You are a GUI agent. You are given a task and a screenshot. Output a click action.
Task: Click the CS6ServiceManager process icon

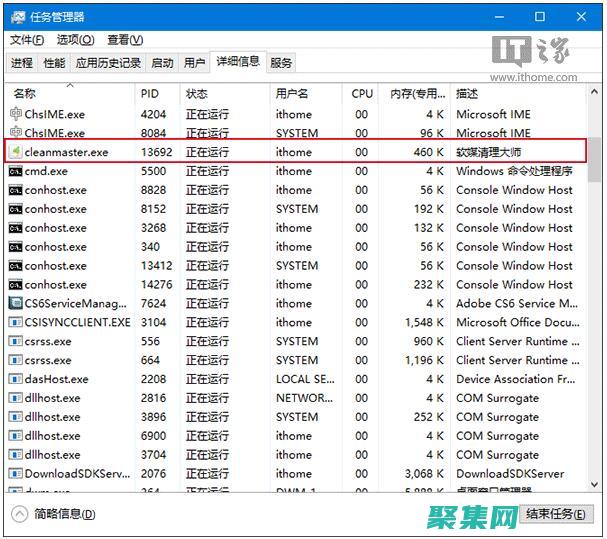(x=16, y=303)
